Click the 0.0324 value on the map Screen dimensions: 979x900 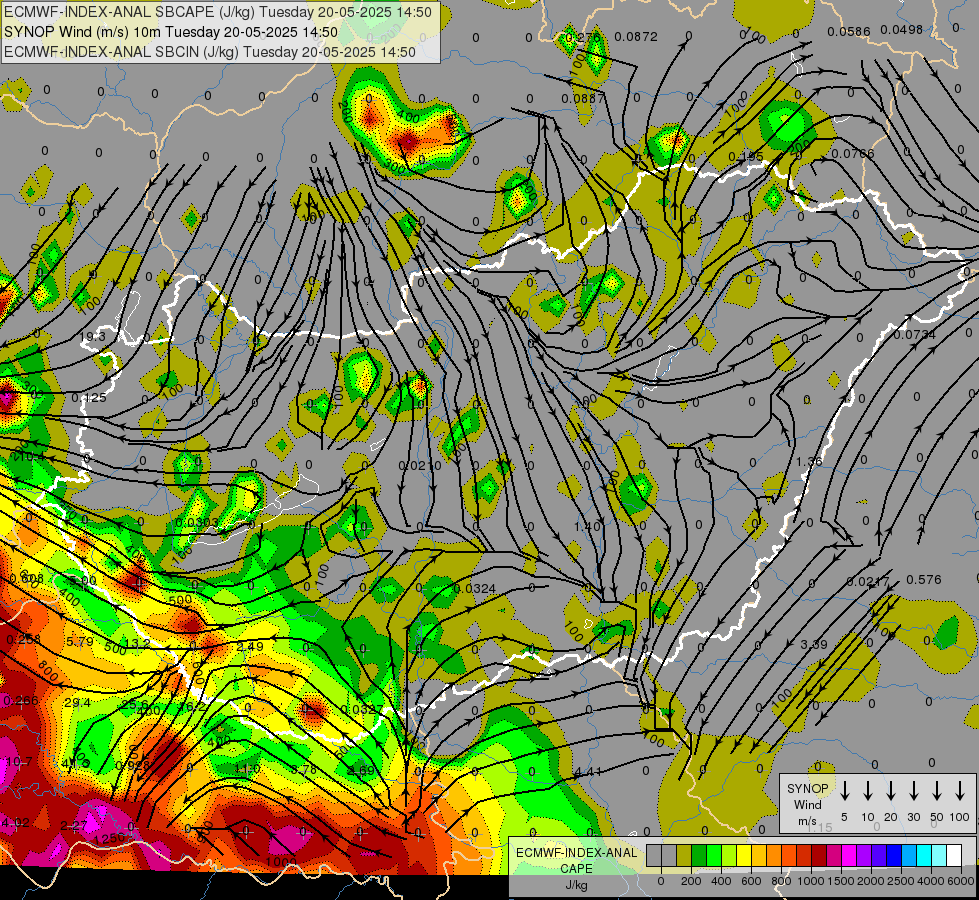(x=475, y=588)
